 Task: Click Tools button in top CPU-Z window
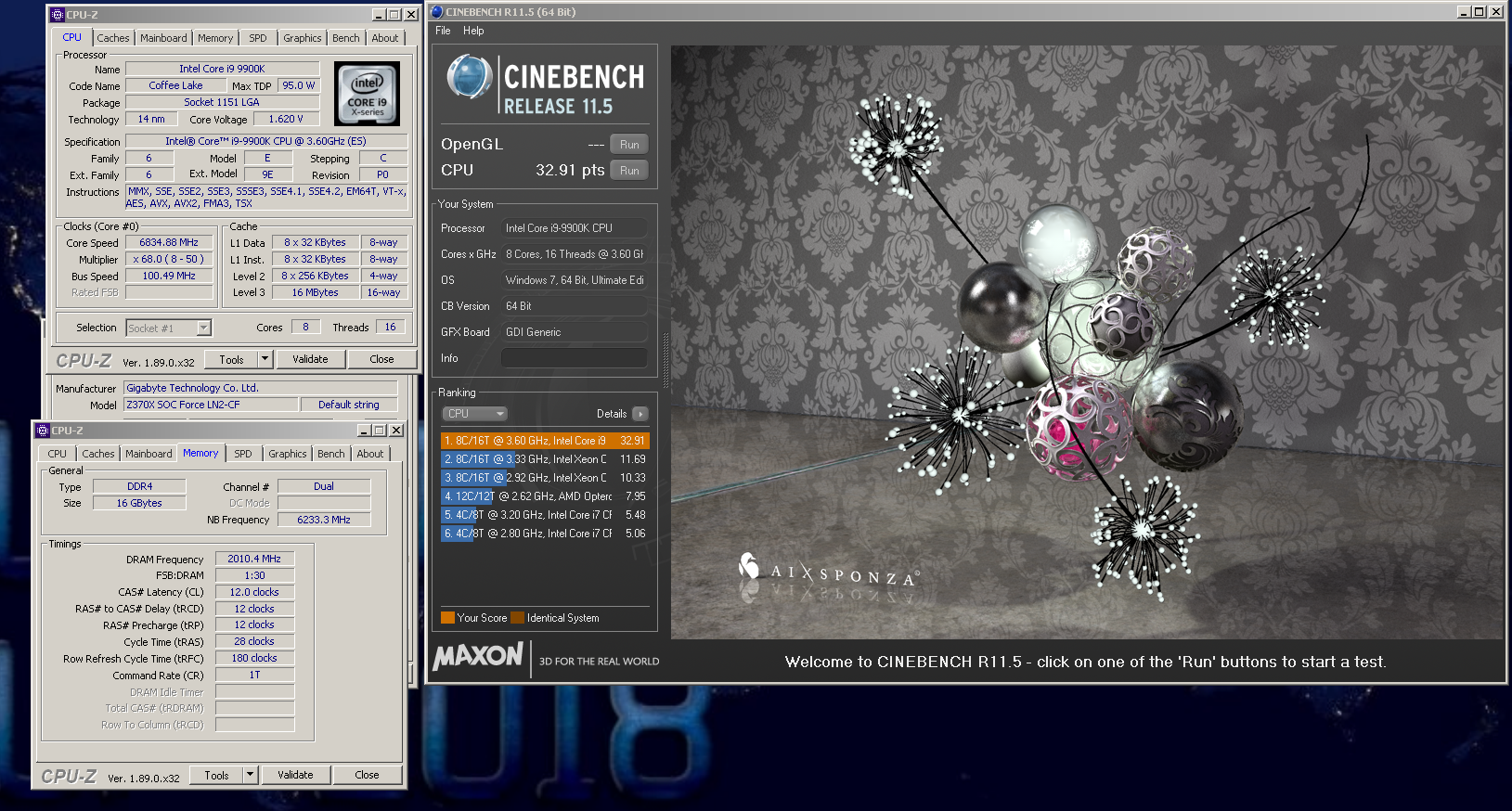232,359
